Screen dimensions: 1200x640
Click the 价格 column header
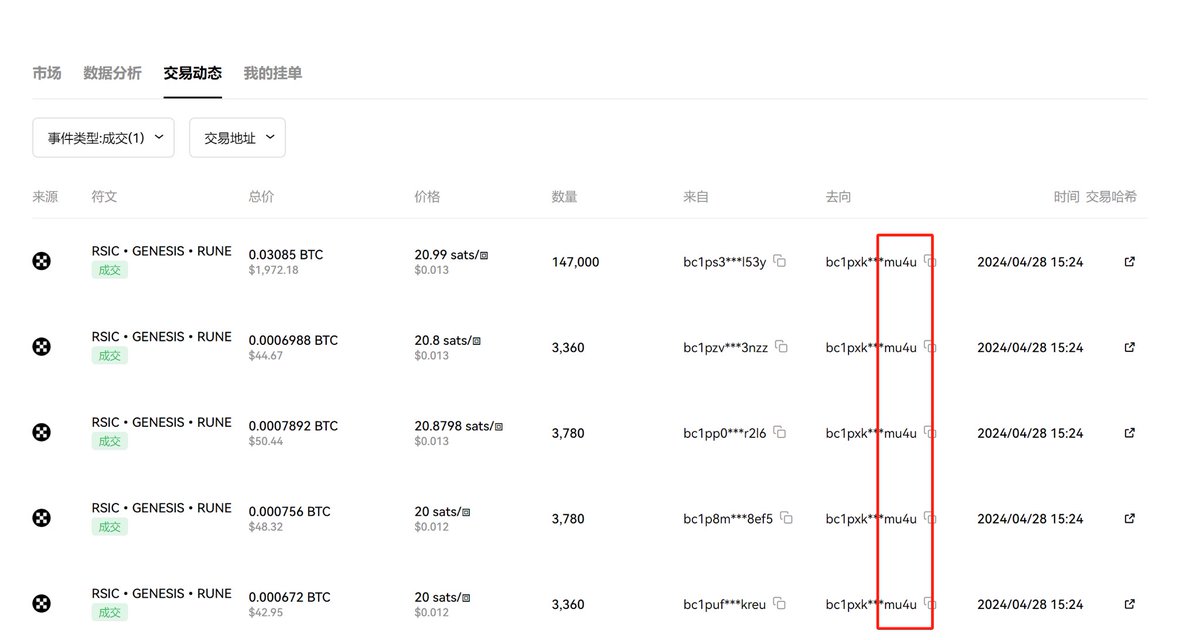click(427, 197)
